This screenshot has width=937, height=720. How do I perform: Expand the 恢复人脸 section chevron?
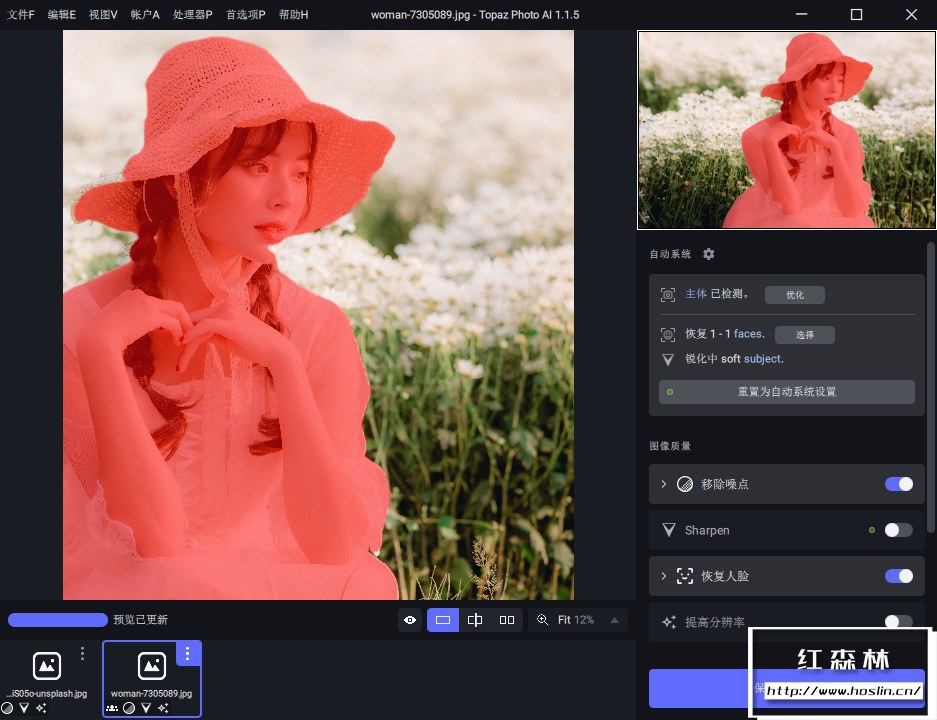point(663,576)
